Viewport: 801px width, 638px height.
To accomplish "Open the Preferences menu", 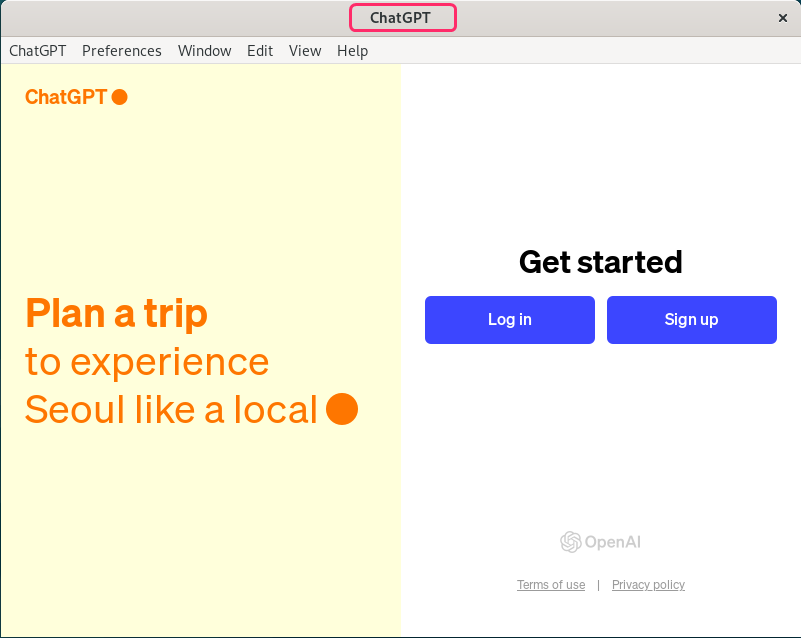I will pyautogui.click(x=121, y=51).
